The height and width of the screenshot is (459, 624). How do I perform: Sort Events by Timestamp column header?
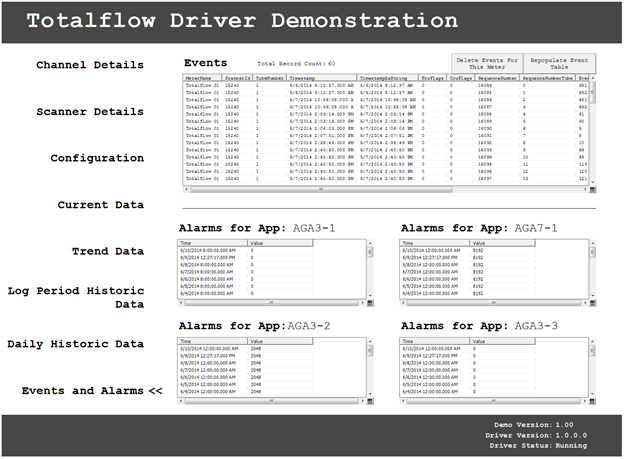click(322, 78)
